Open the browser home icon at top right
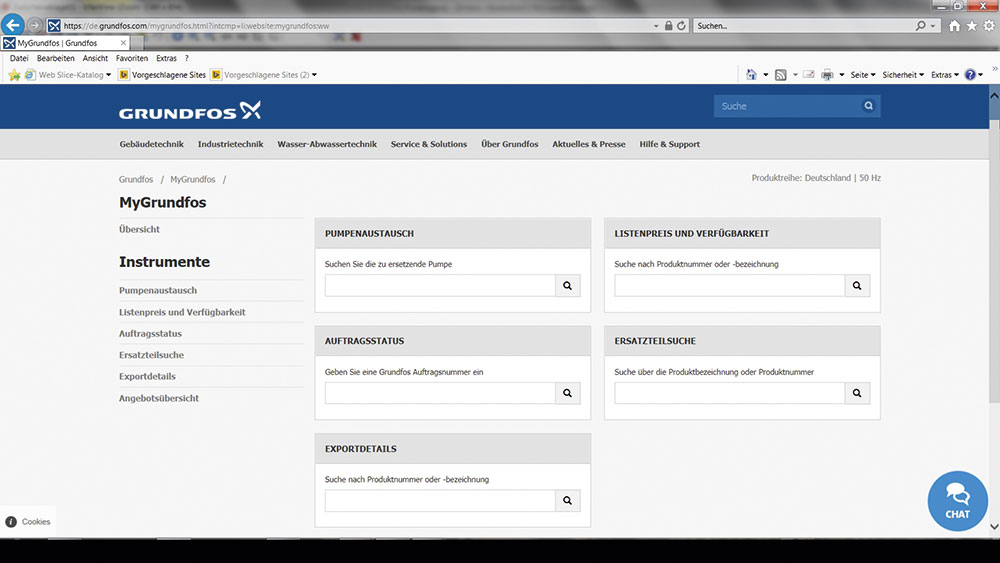This screenshot has height=563, width=1000. click(954, 26)
